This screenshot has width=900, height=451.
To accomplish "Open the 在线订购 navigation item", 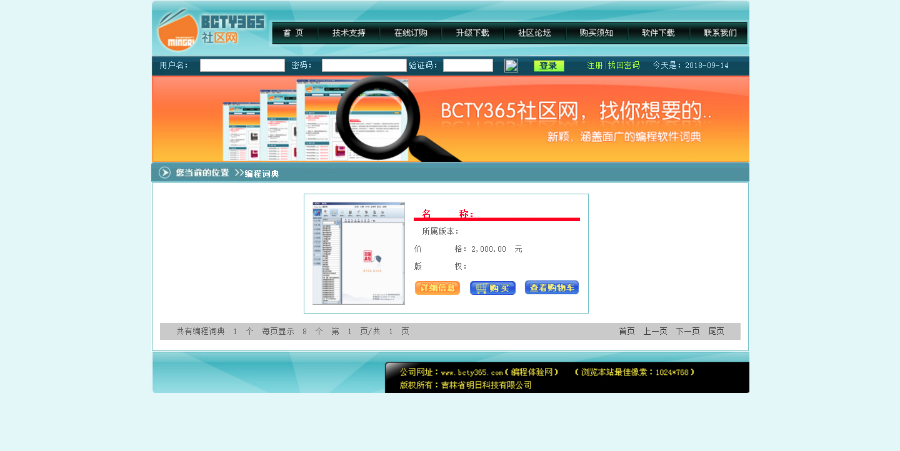I will point(411,33).
